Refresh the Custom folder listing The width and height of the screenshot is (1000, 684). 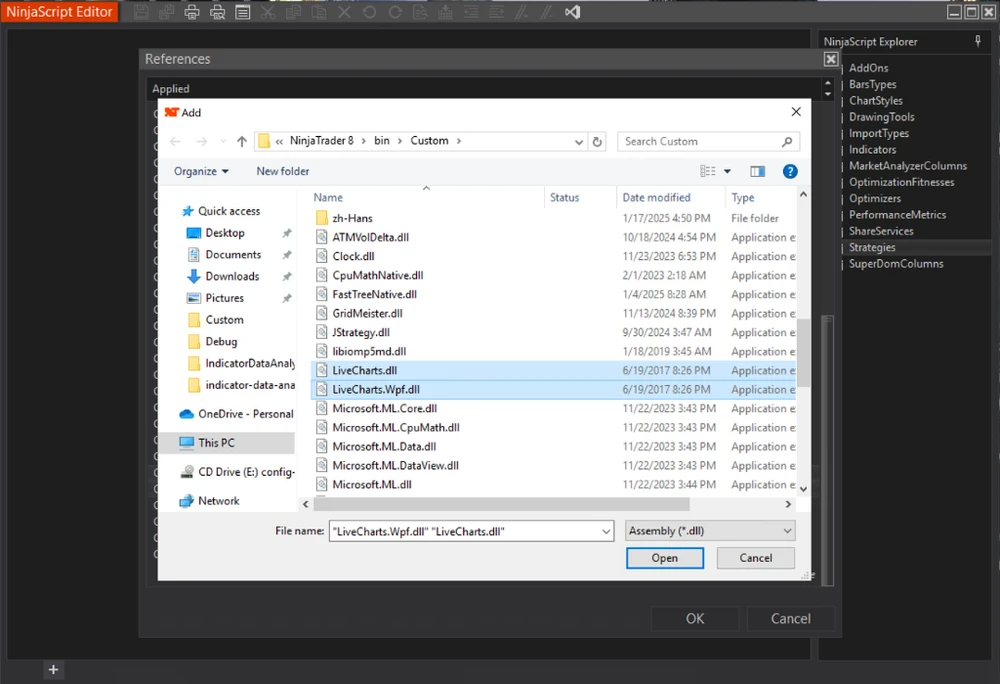click(597, 142)
